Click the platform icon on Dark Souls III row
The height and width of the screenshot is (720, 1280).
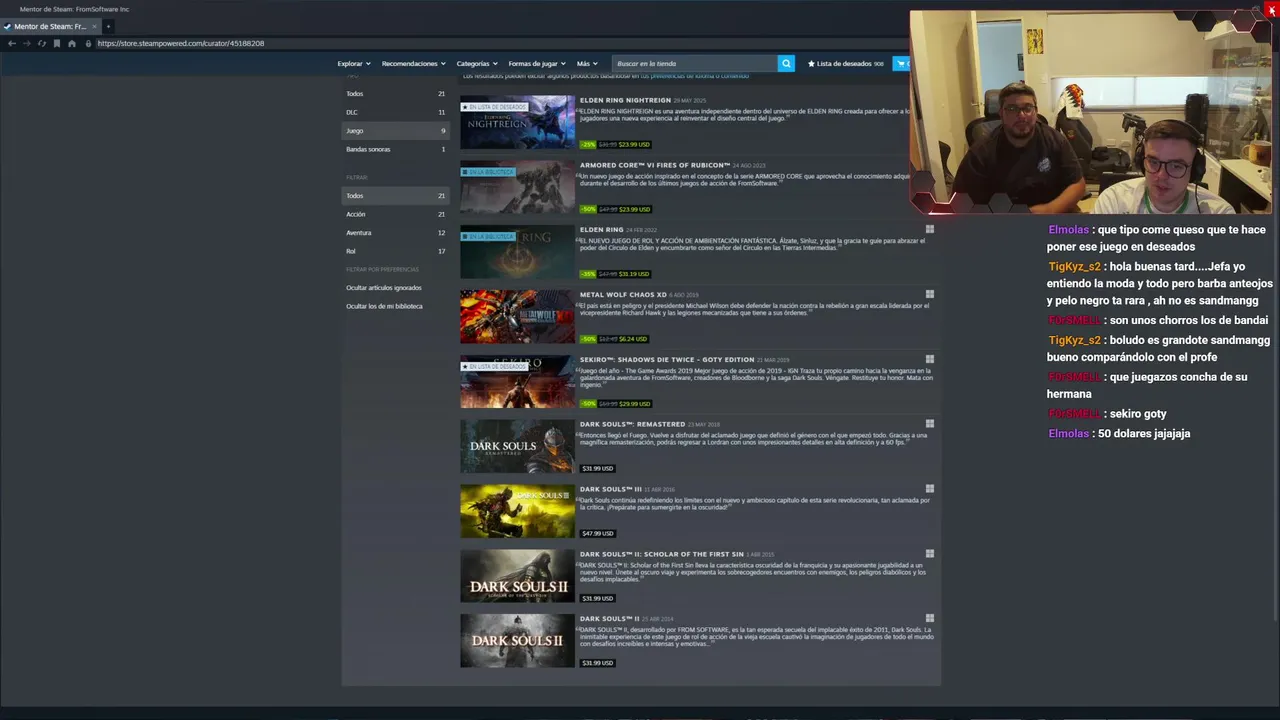(929, 489)
